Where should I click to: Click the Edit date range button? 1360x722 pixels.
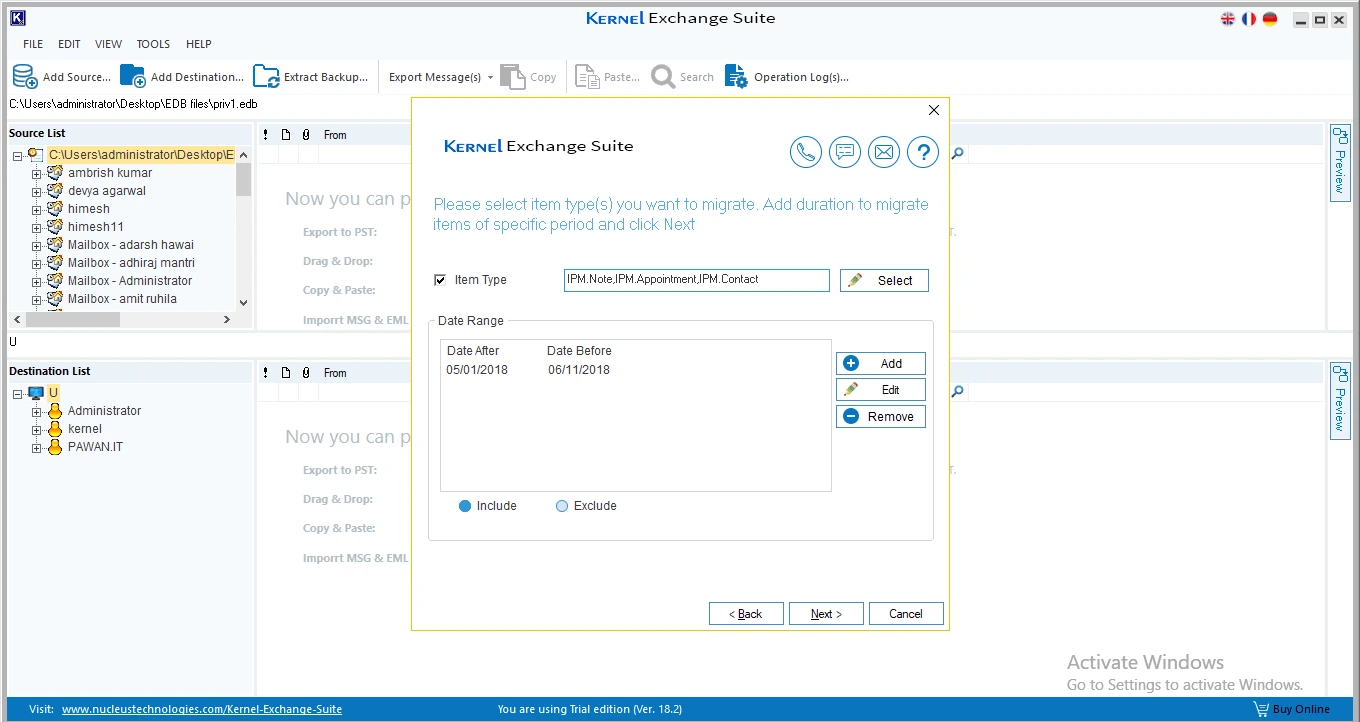[x=881, y=390]
